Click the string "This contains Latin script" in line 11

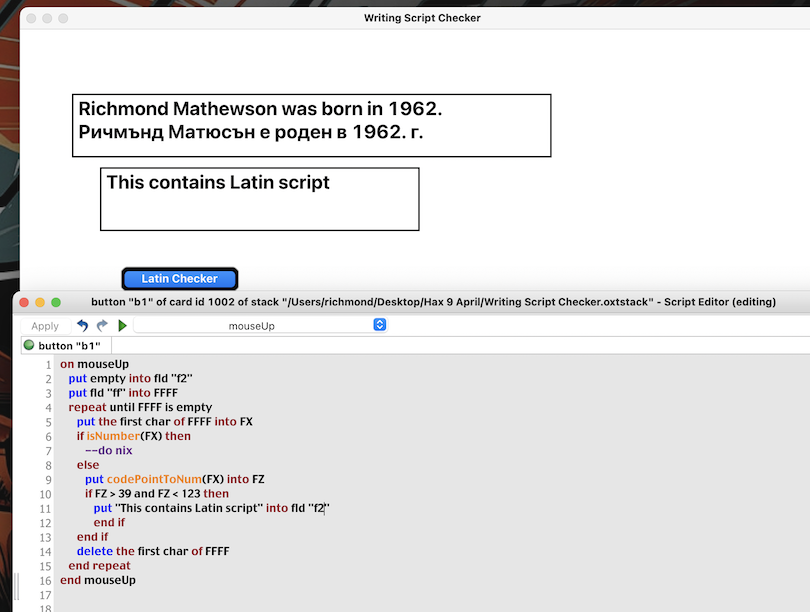[x=189, y=509]
